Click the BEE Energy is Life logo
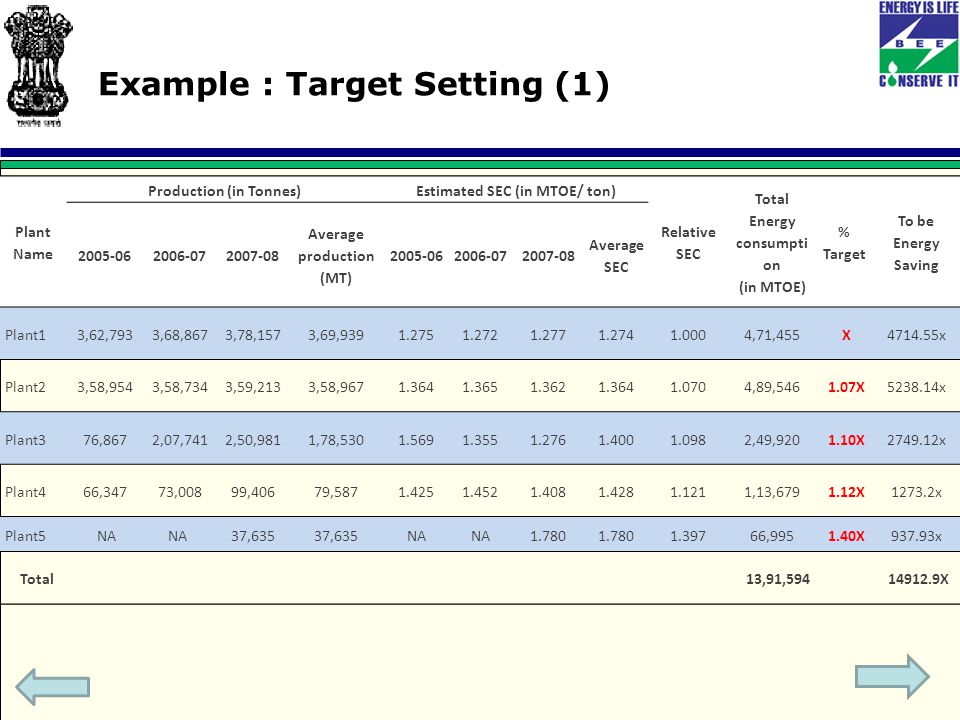The height and width of the screenshot is (720, 960). pos(919,44)
